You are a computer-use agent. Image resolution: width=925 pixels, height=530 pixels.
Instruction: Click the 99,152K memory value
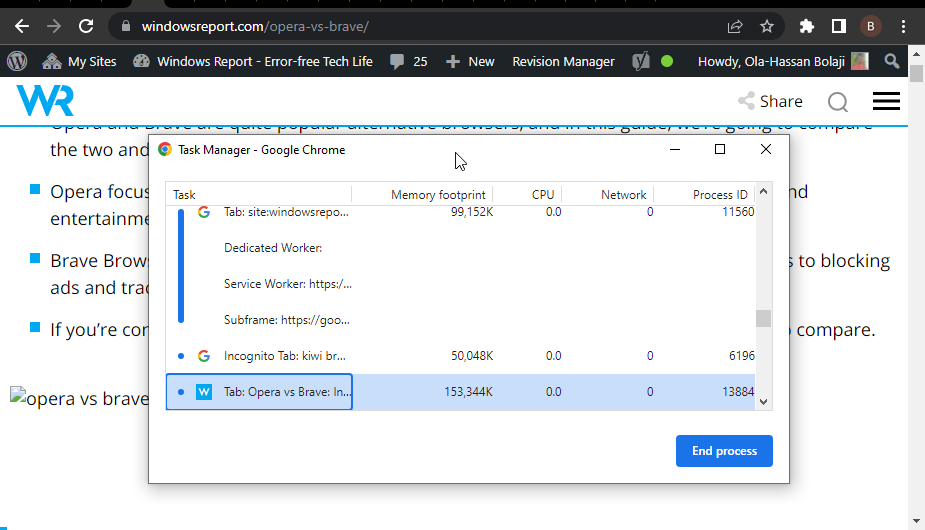[x=472, y=212]
